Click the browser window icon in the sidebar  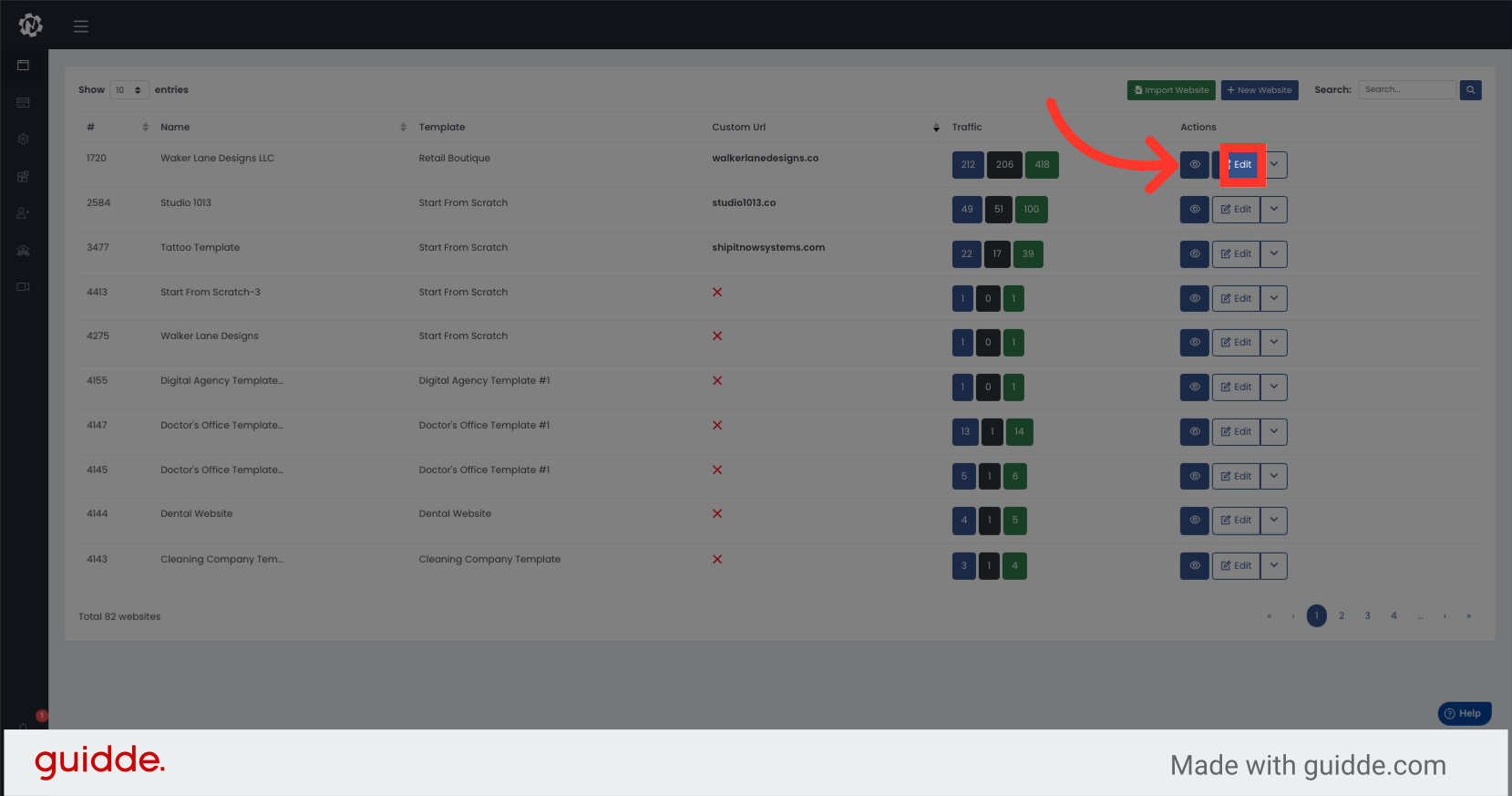[24, 66]
